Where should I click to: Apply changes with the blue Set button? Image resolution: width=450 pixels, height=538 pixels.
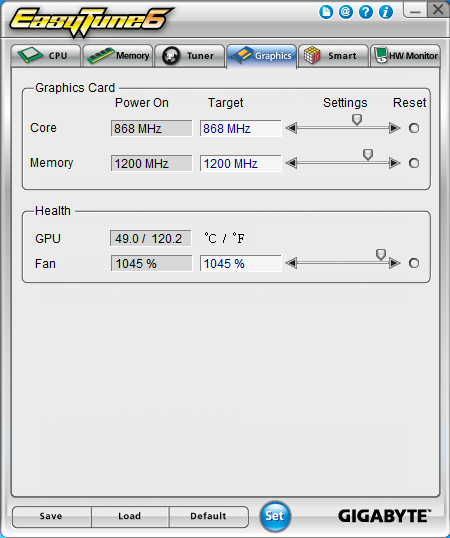pyautogui.click(x=275, y=516)
